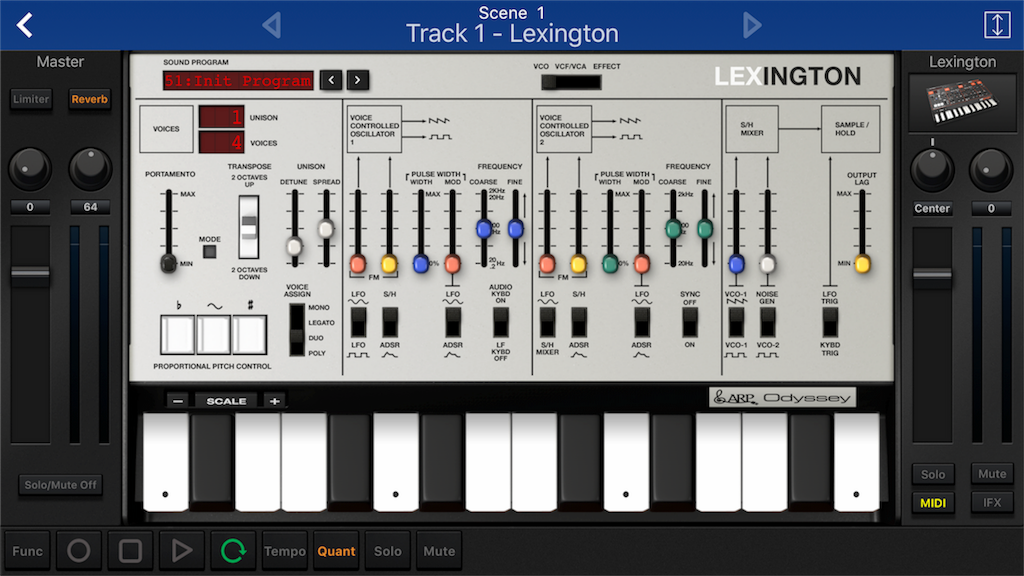Image resolution: width=1024 pixels, height=576 pixels.
Task: Adjust the Unison Spread slider
Action: coord(325,229)
